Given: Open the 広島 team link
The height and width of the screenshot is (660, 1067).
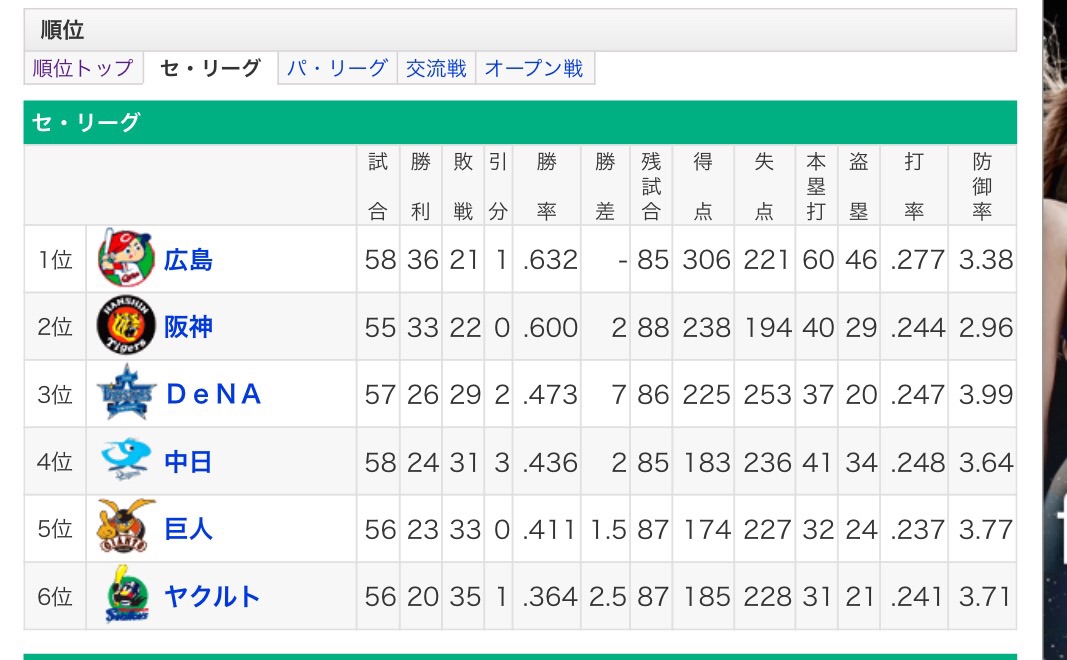Looking at the screenshot, I should click(x=189, y=260).
